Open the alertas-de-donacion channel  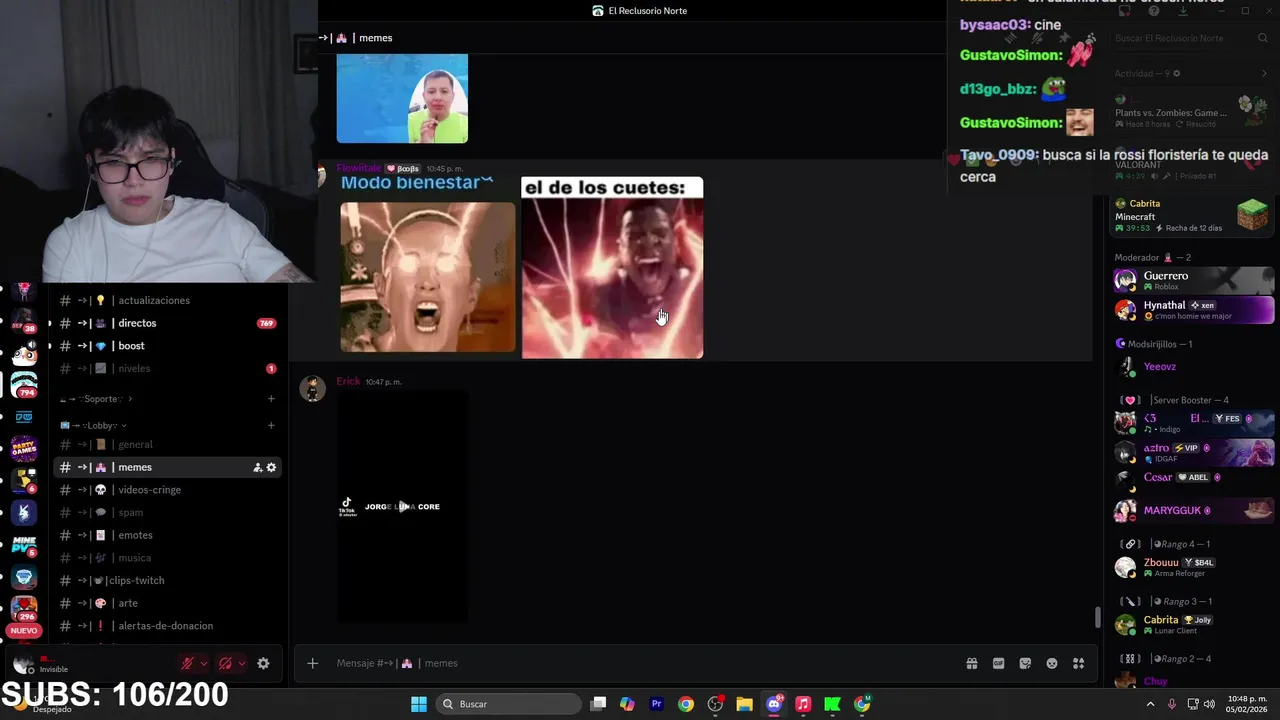pos(168,626)
